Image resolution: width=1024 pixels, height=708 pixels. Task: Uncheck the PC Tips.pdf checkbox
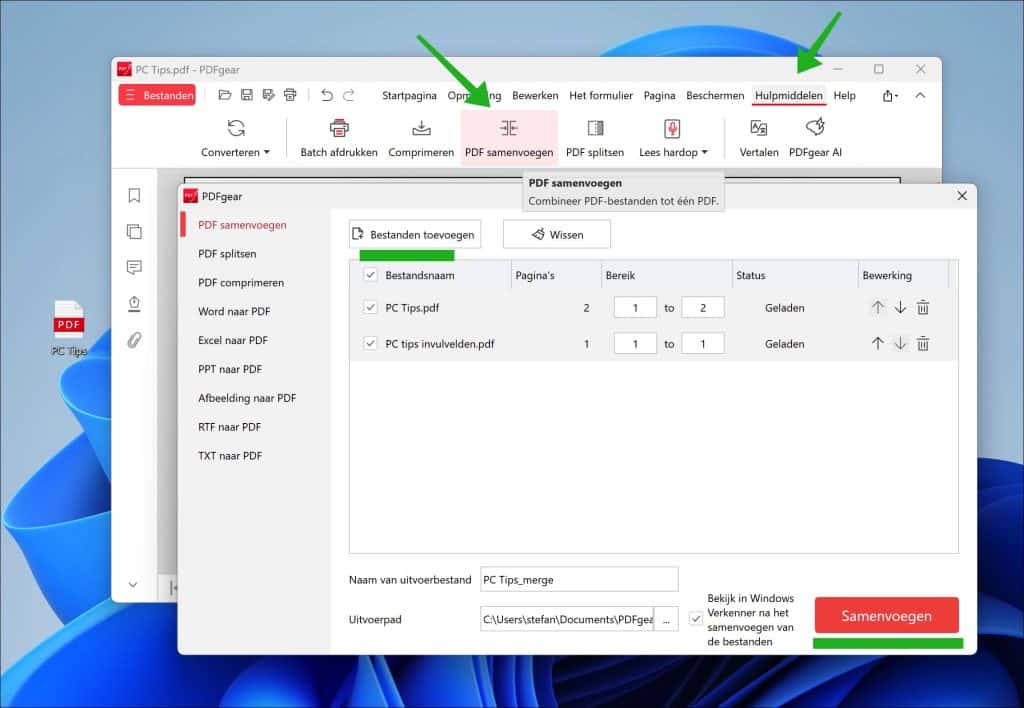coord(370,307)
